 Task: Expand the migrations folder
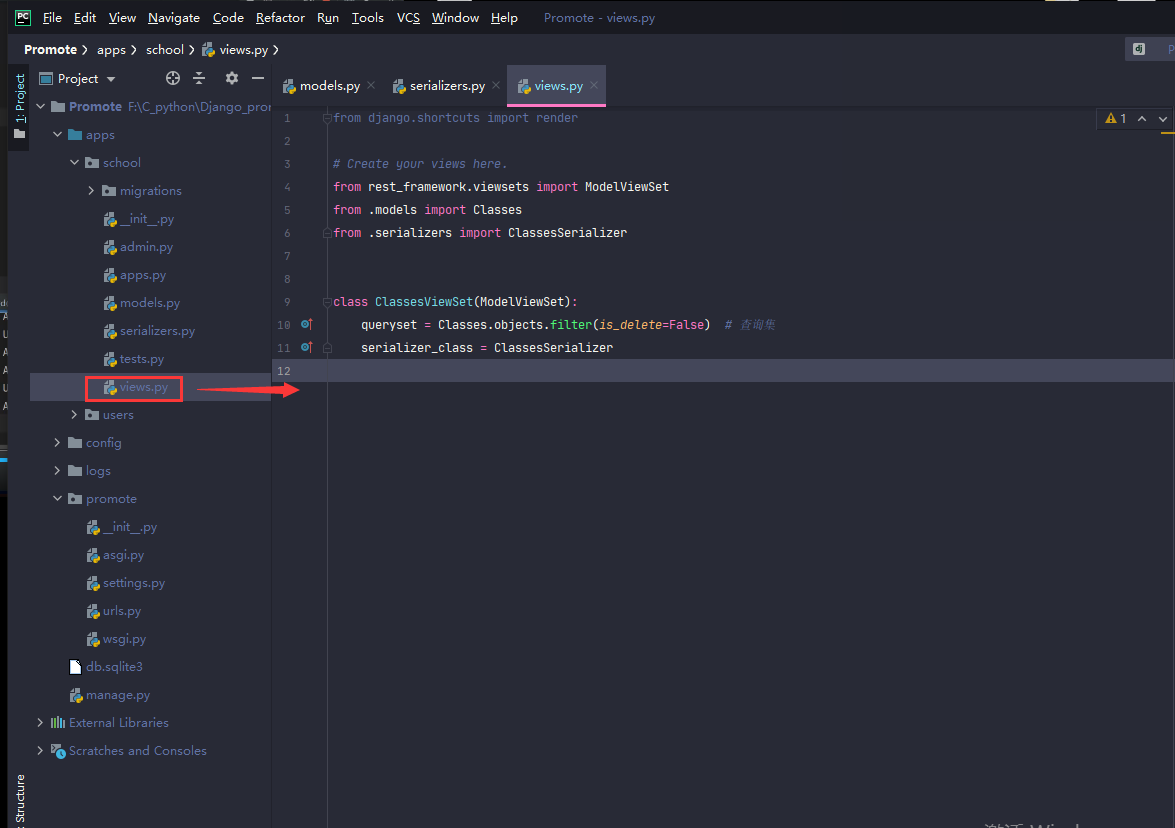(91, 190)
